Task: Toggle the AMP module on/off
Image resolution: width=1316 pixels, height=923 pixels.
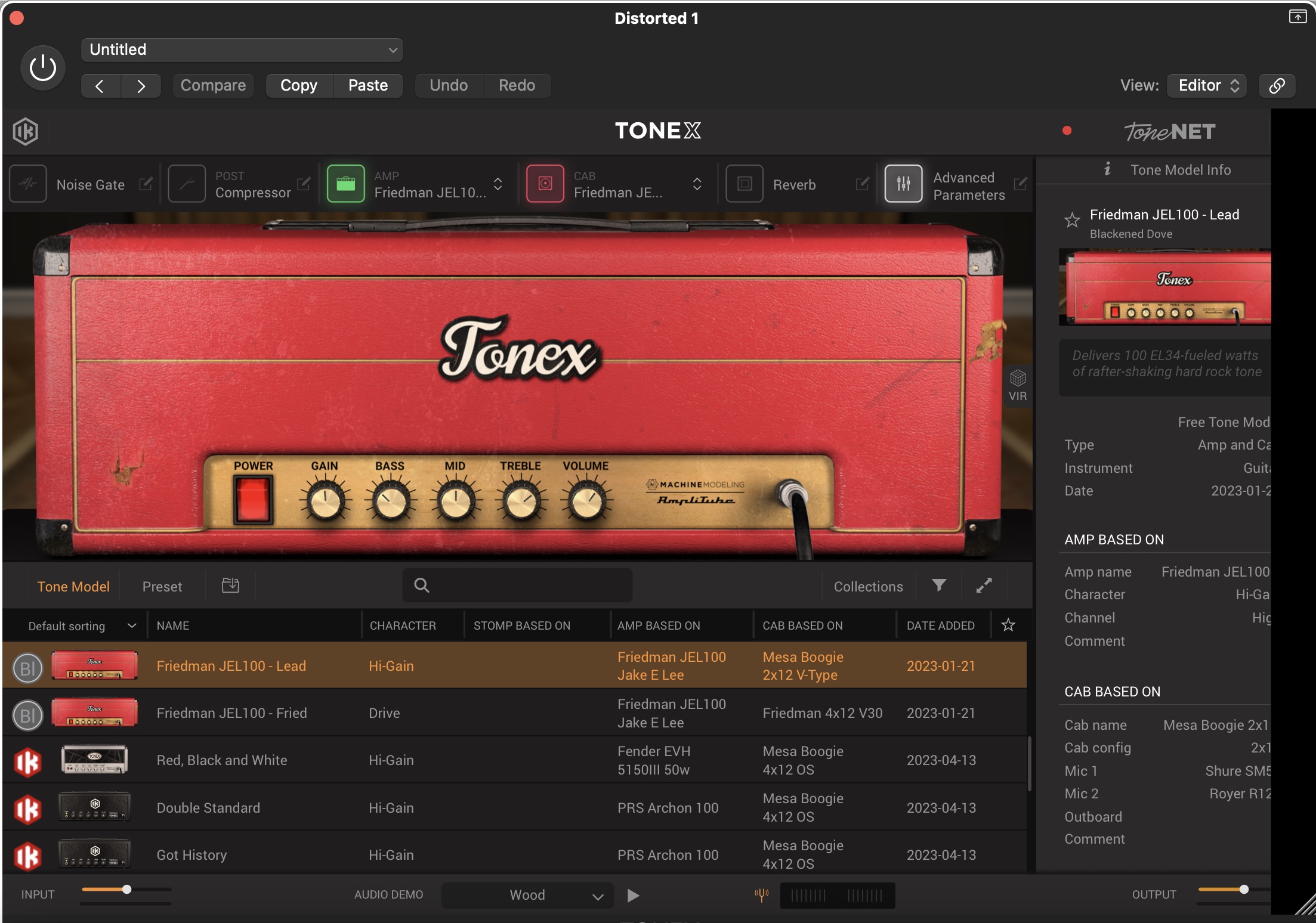Action: 346,184
